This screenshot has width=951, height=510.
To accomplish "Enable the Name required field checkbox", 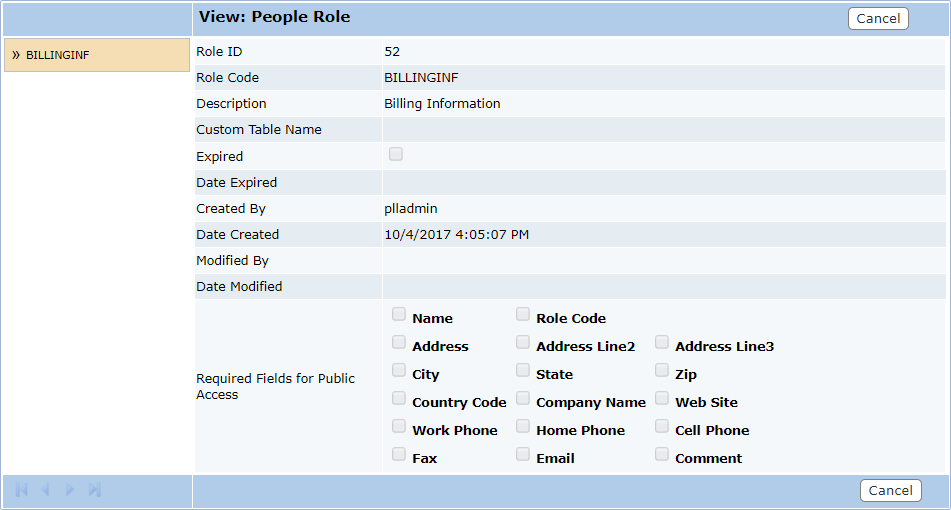I will point(399,314).
